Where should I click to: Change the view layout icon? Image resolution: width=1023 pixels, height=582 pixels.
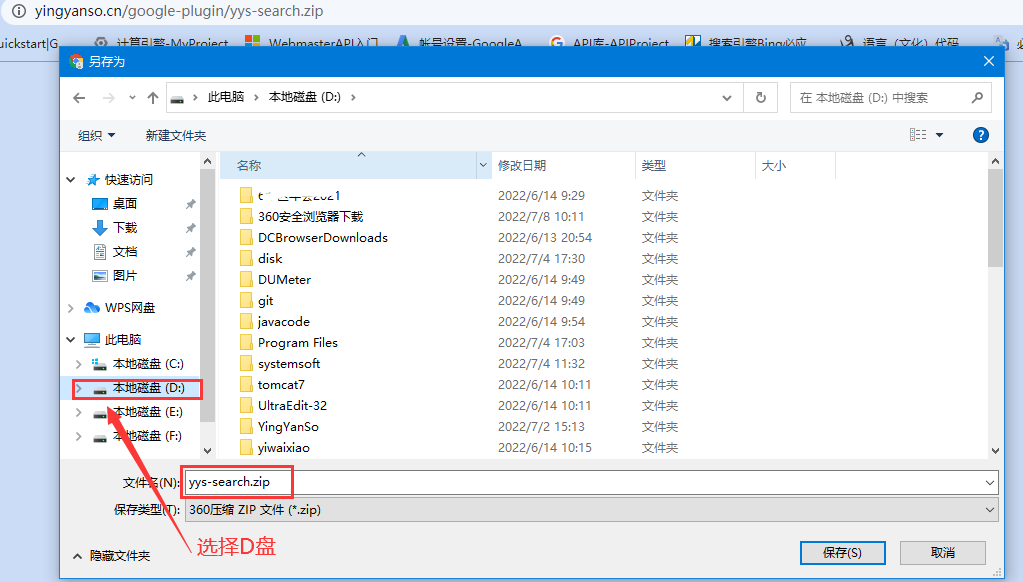[918, 135]
